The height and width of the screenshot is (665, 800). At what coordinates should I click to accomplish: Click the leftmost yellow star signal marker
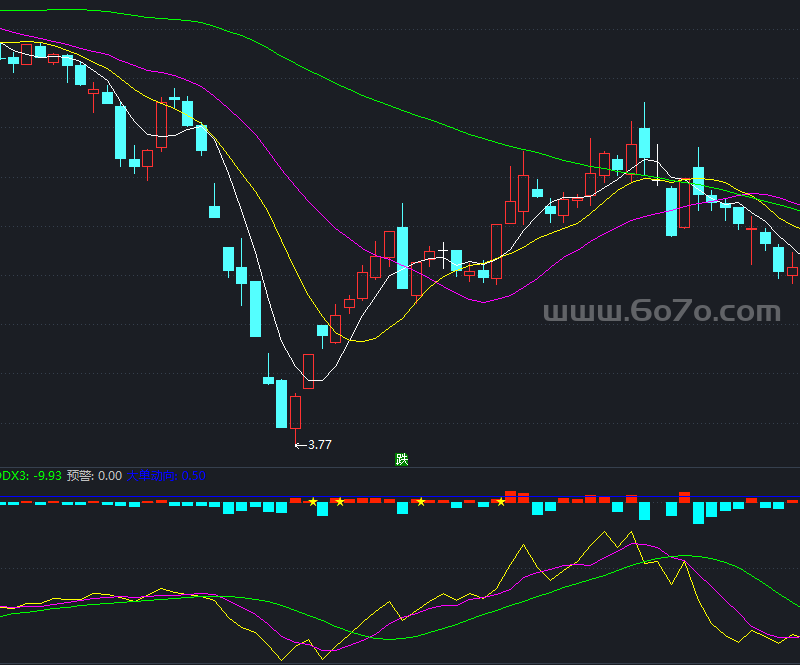click(x=313, y=502)
